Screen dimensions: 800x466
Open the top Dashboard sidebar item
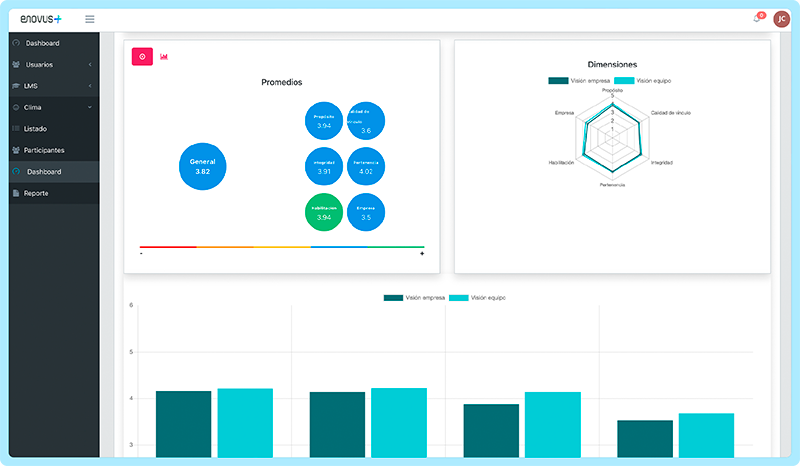pyautogui.click(x=42, y=43)
